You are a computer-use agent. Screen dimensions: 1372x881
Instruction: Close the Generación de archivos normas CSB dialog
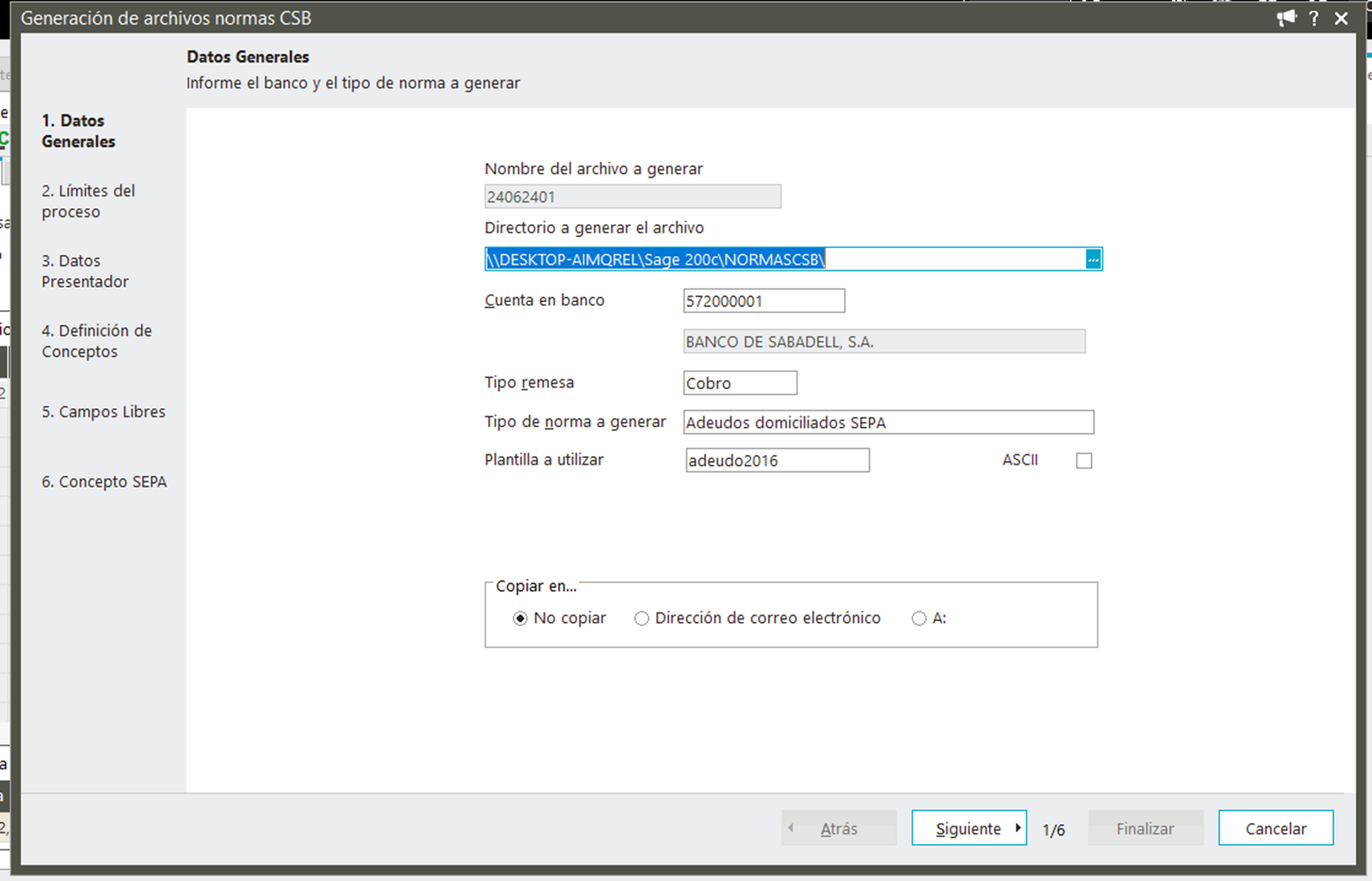tap(1341, 18)
